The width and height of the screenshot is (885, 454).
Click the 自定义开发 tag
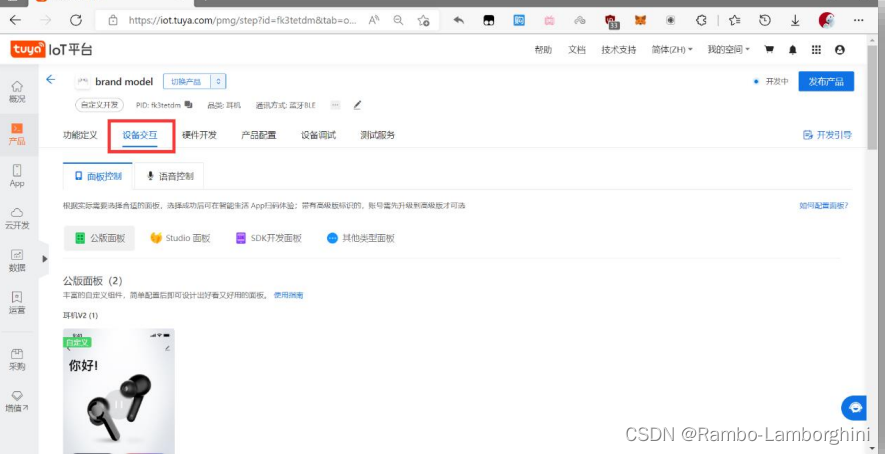(x=99, y=105)
